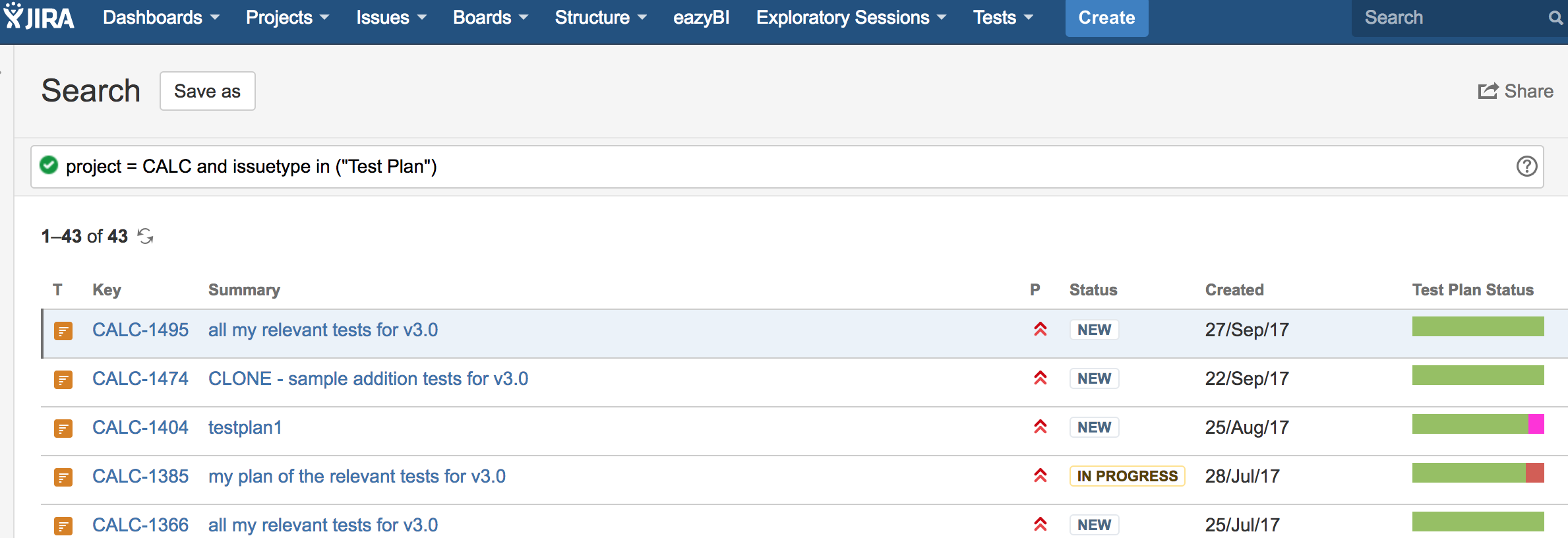Viewport: 1568px width, 538px height.
Task: Open eazyBI from the top navigation
Action: tap(701, 17)
